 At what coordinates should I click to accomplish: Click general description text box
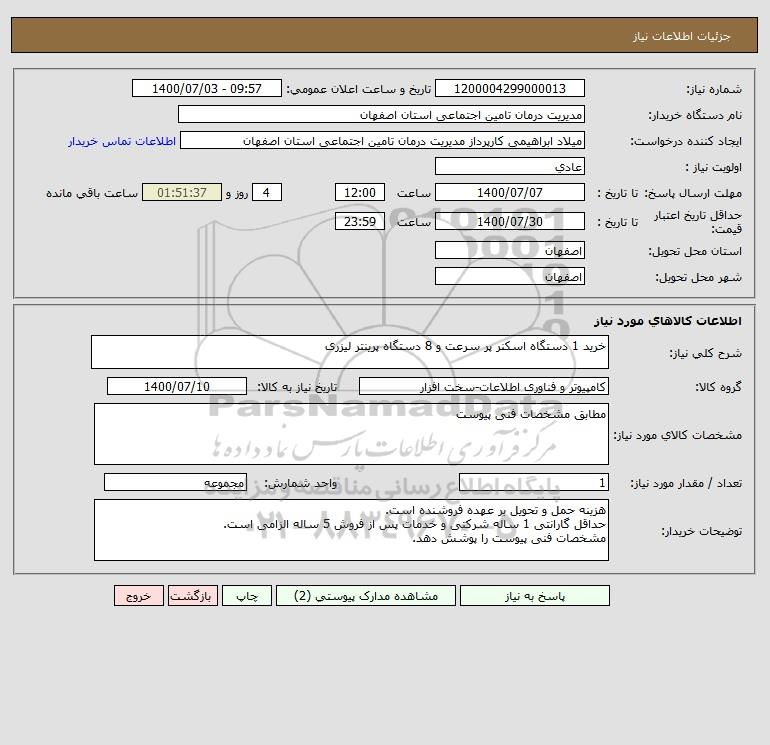tap(350, 352)
